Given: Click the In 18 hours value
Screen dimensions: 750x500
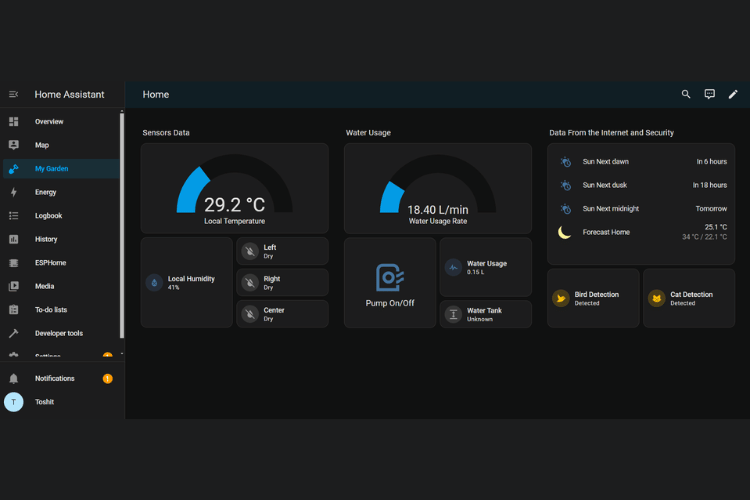Looking at the screenshot, I should [710, 185].
